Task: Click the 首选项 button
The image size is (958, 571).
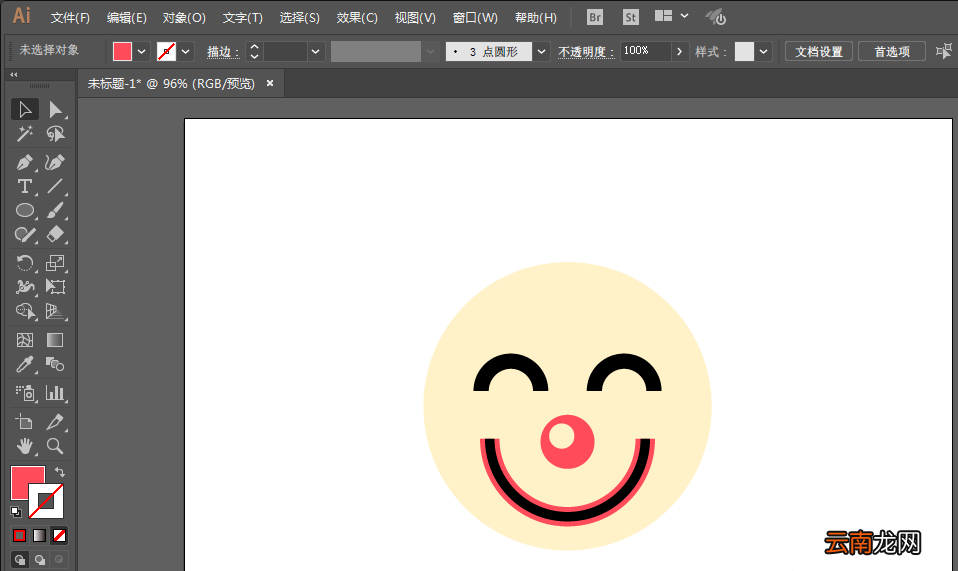Action: tap(892, 52)
